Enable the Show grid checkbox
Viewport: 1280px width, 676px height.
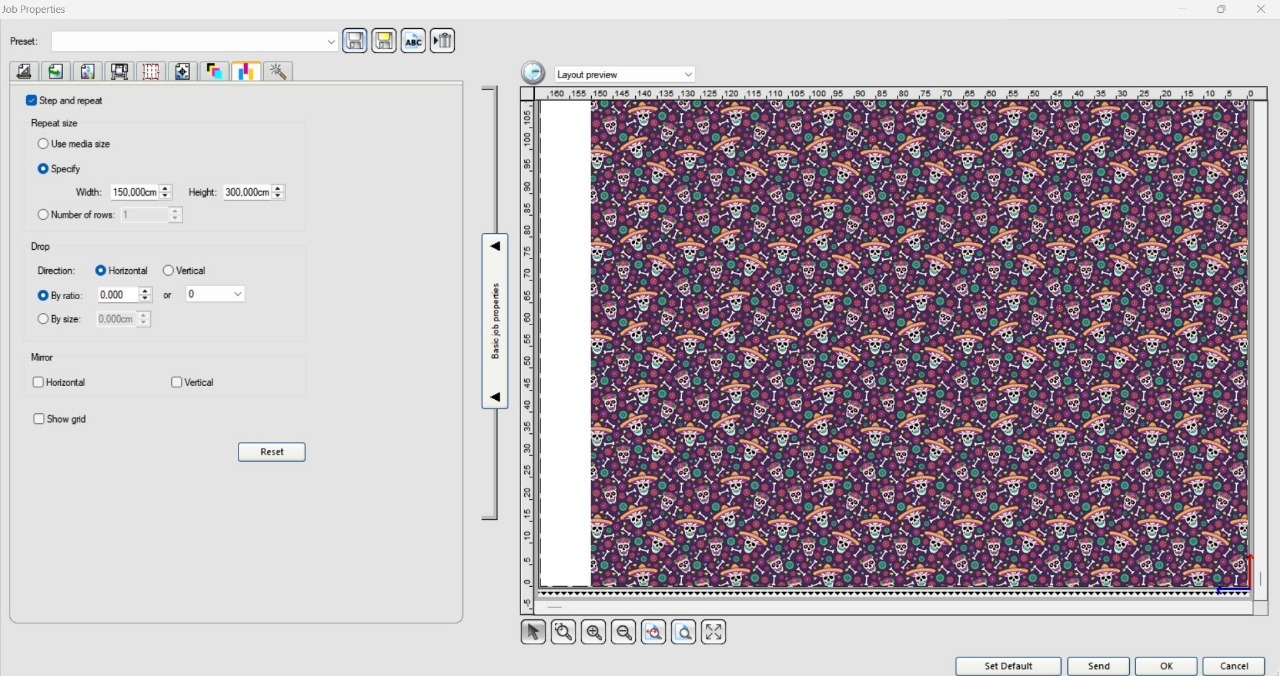[x=39, y=419]
